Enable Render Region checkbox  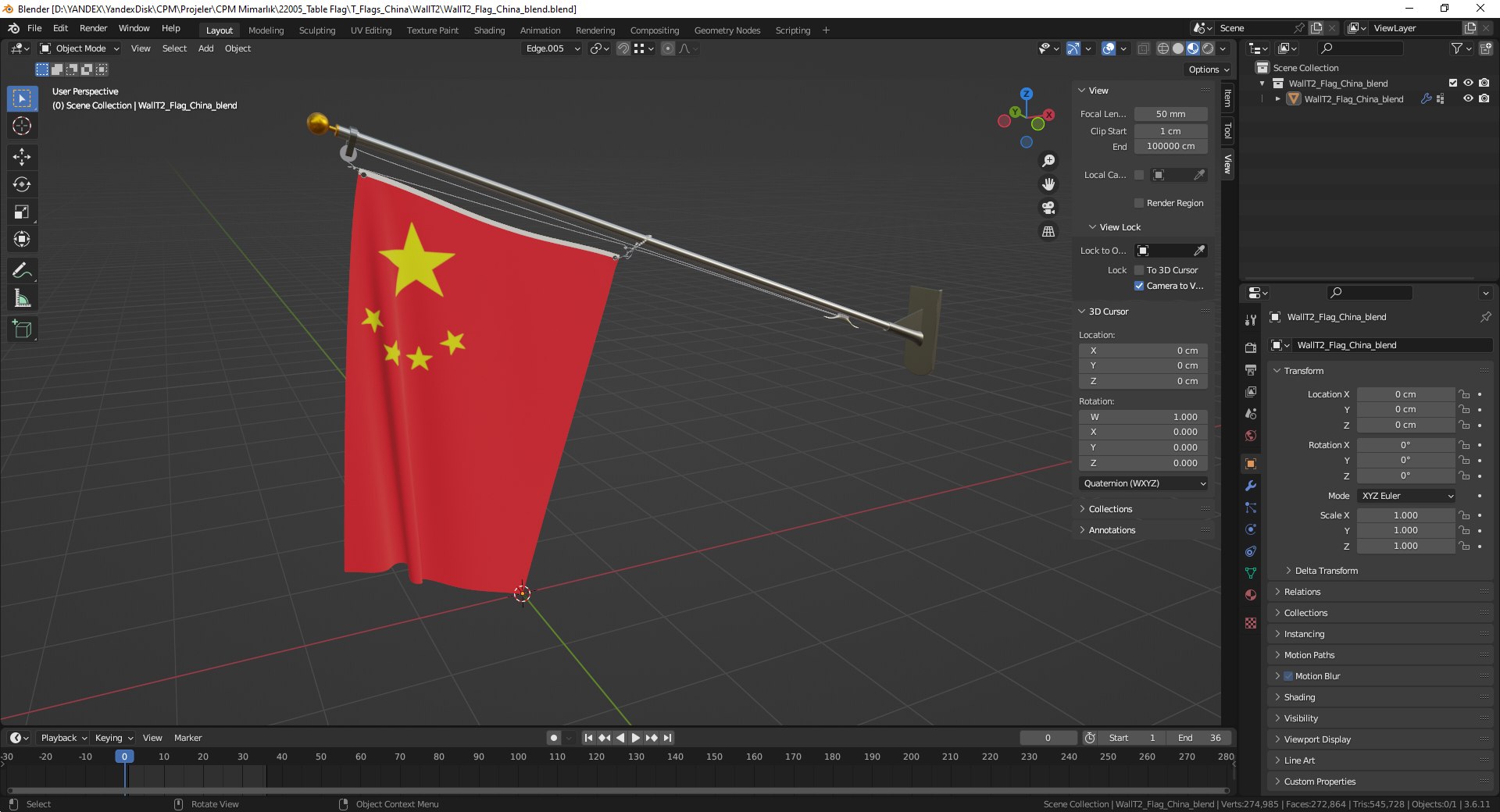tap(1139, 203)
